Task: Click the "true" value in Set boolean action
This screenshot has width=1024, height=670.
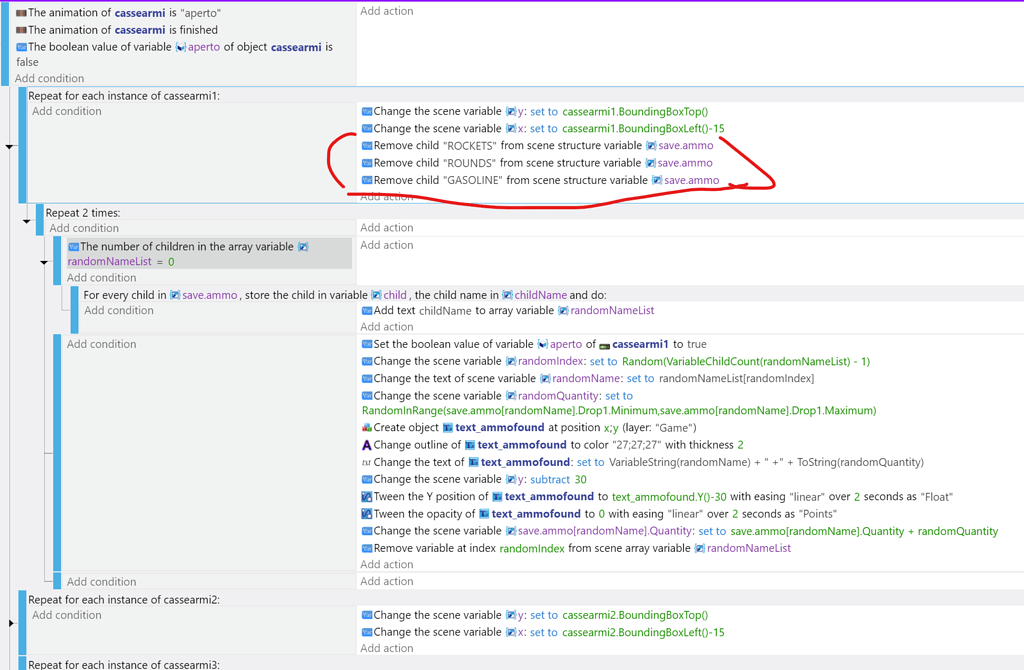Action: coord(696,344)
